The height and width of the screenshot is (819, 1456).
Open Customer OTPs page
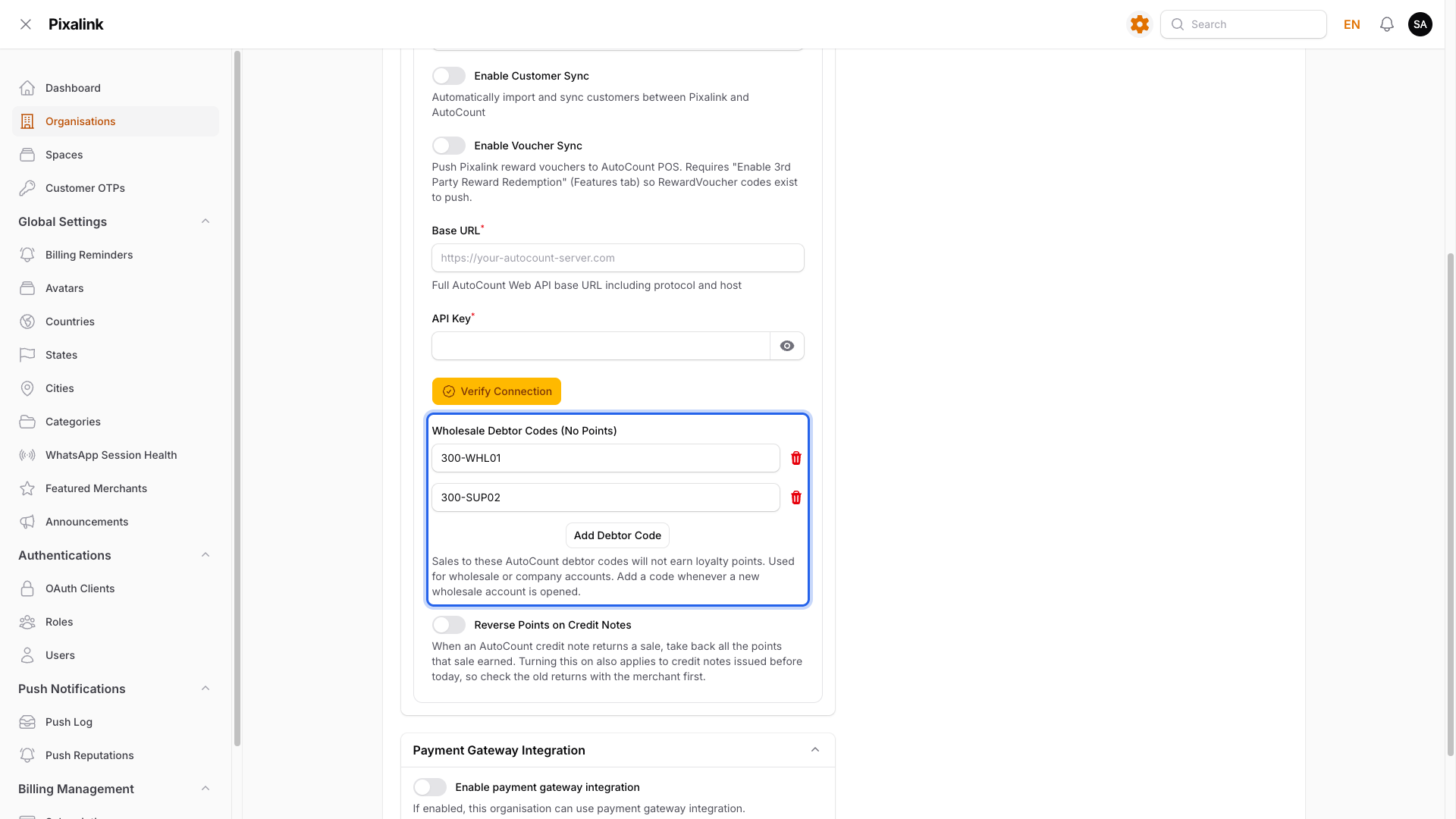(115, 188)
